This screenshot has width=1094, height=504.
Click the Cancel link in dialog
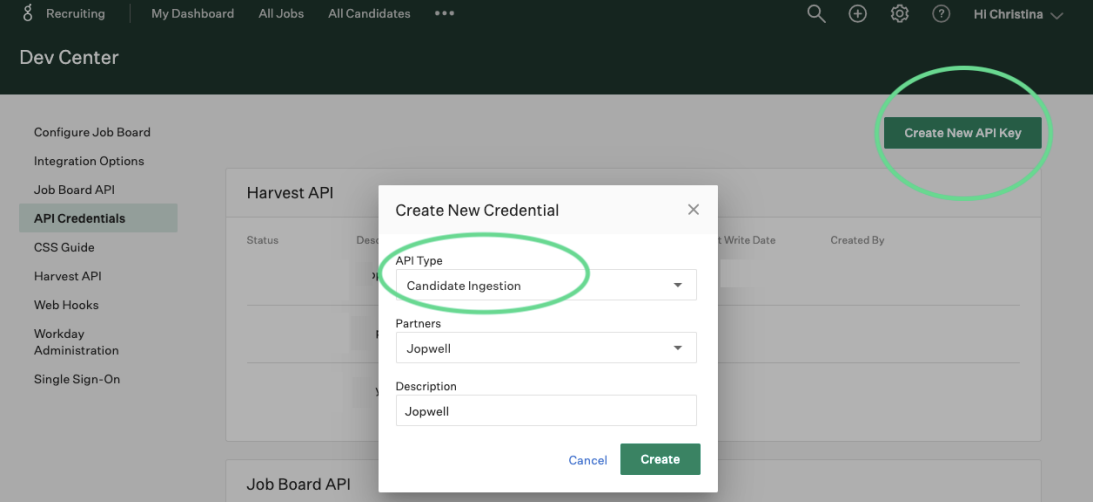click(587, 460)
